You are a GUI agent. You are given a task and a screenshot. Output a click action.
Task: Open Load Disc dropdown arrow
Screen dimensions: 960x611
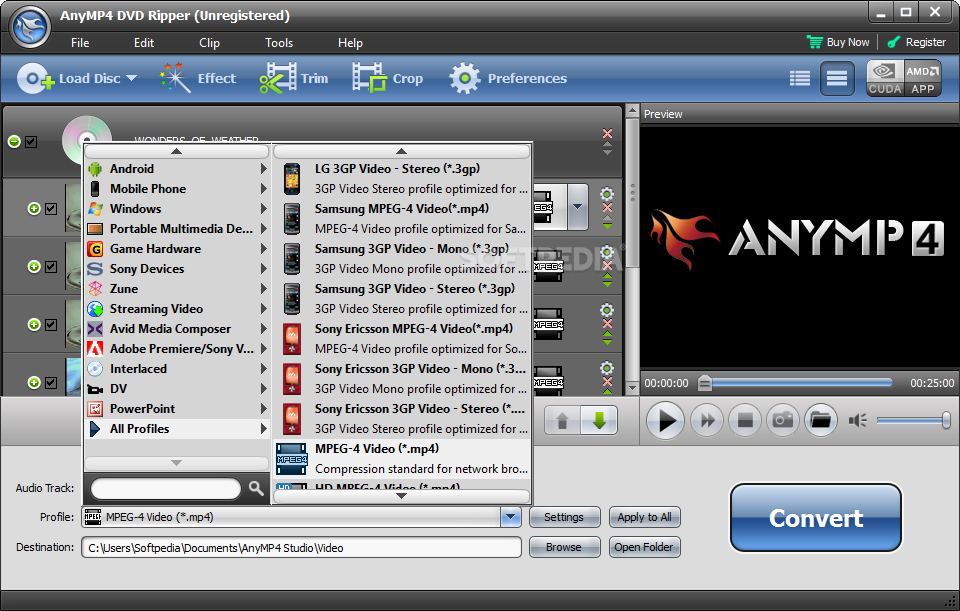point(131,78)
